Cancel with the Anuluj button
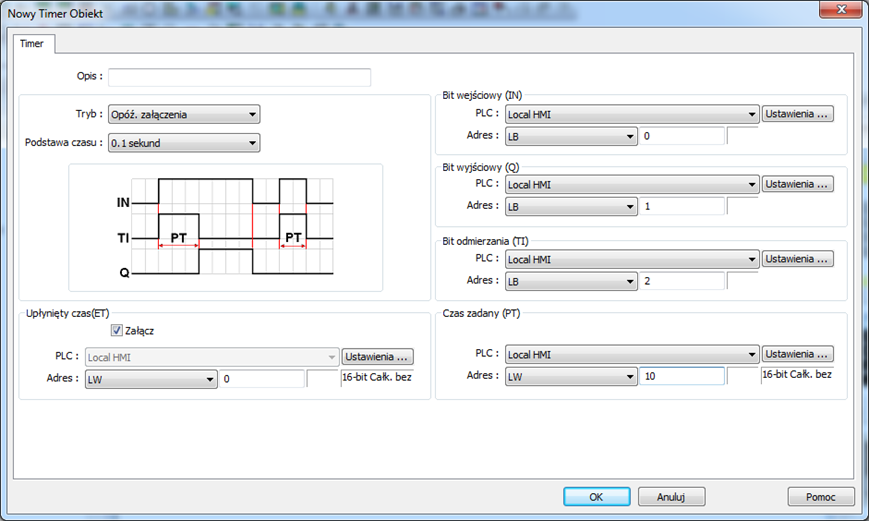 tap(671, 497)
